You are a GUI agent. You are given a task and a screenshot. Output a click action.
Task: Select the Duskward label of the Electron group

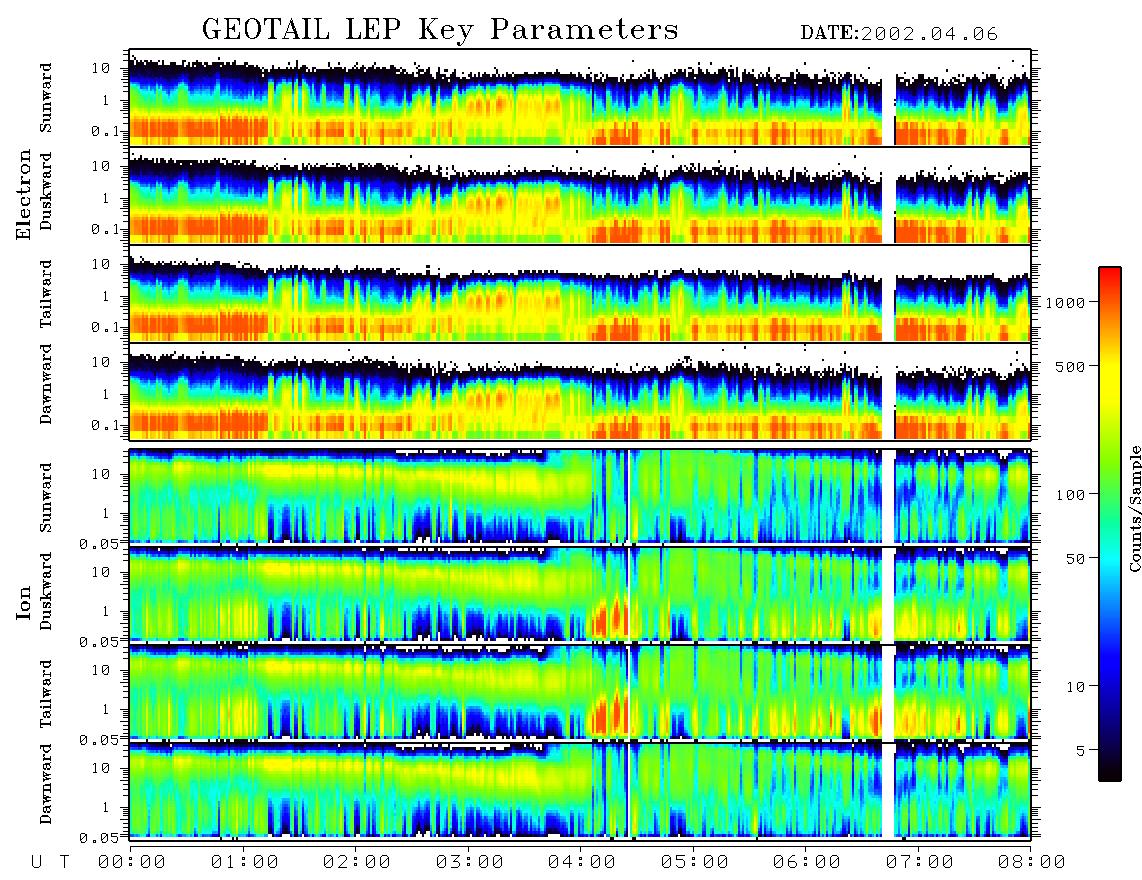pyautogui.click(x=46, y=191)
